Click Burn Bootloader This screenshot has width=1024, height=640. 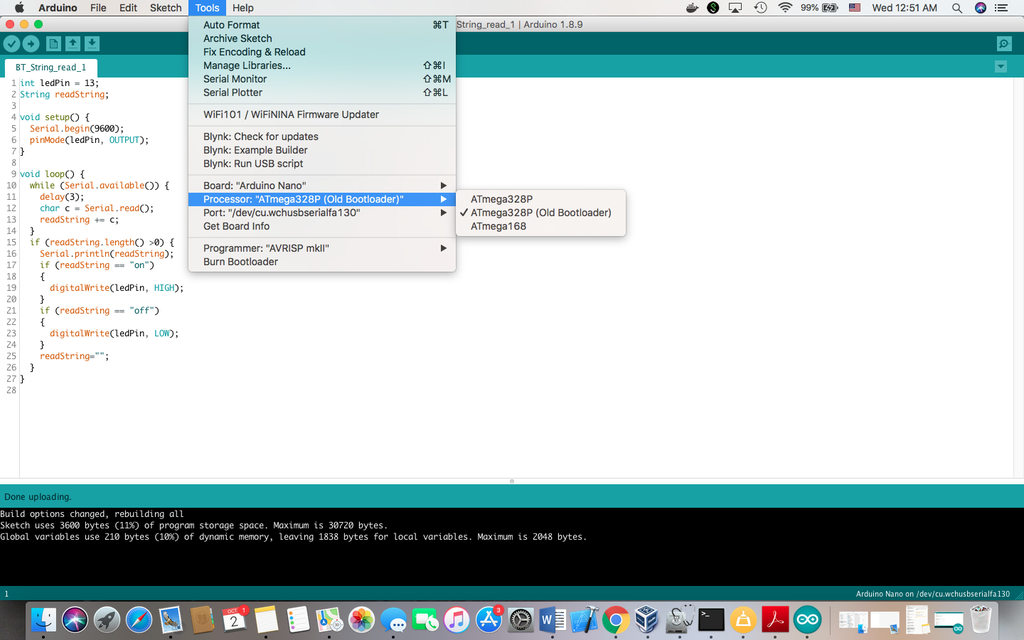click(322, 262)
